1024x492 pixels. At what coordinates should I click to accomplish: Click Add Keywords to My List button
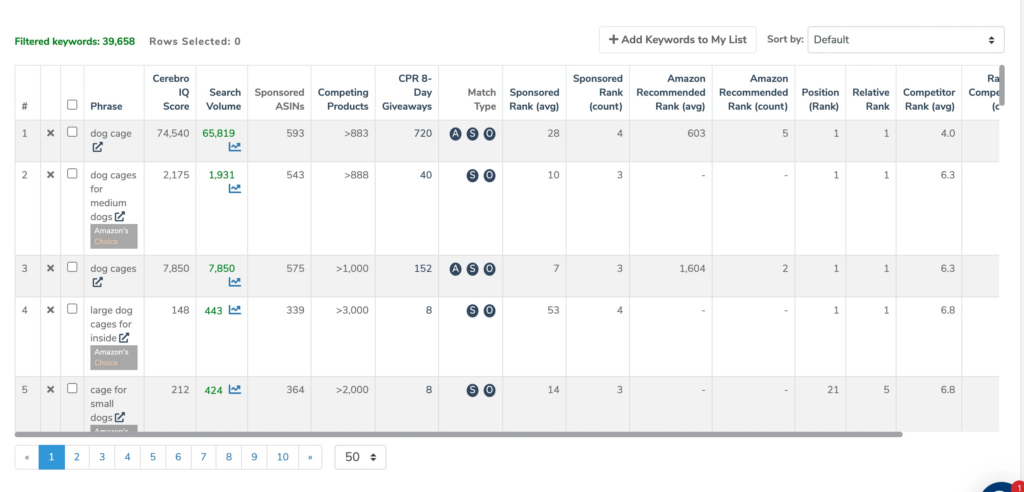[x=677, y=40]
